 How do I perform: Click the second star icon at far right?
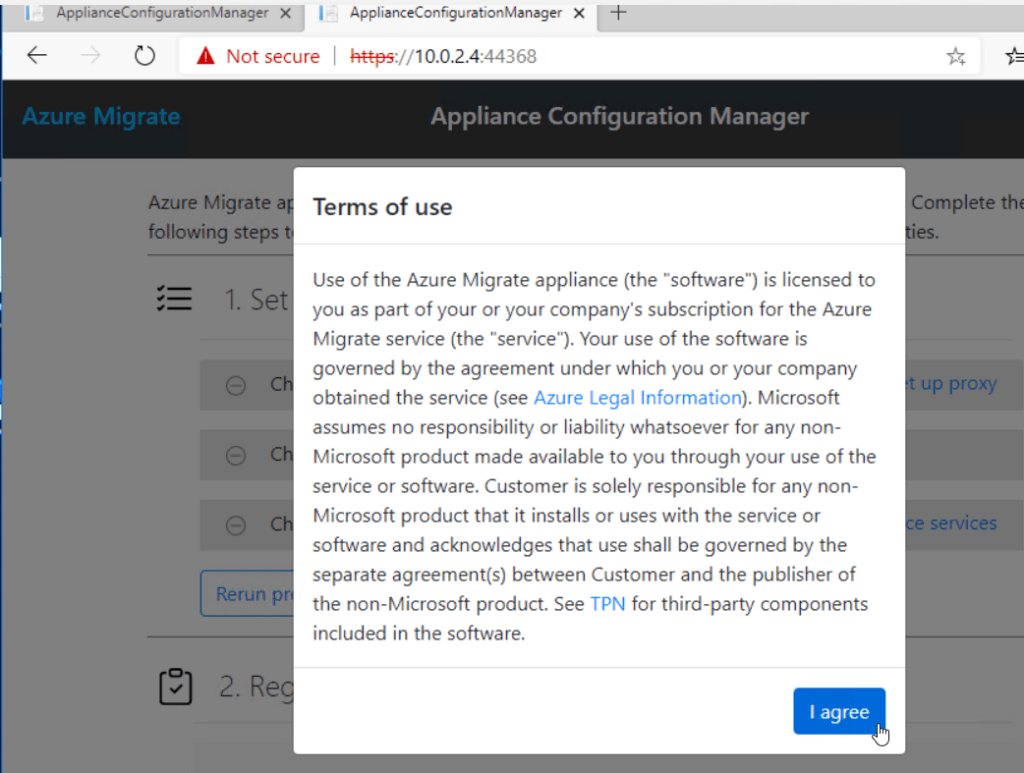[1013, 58]
